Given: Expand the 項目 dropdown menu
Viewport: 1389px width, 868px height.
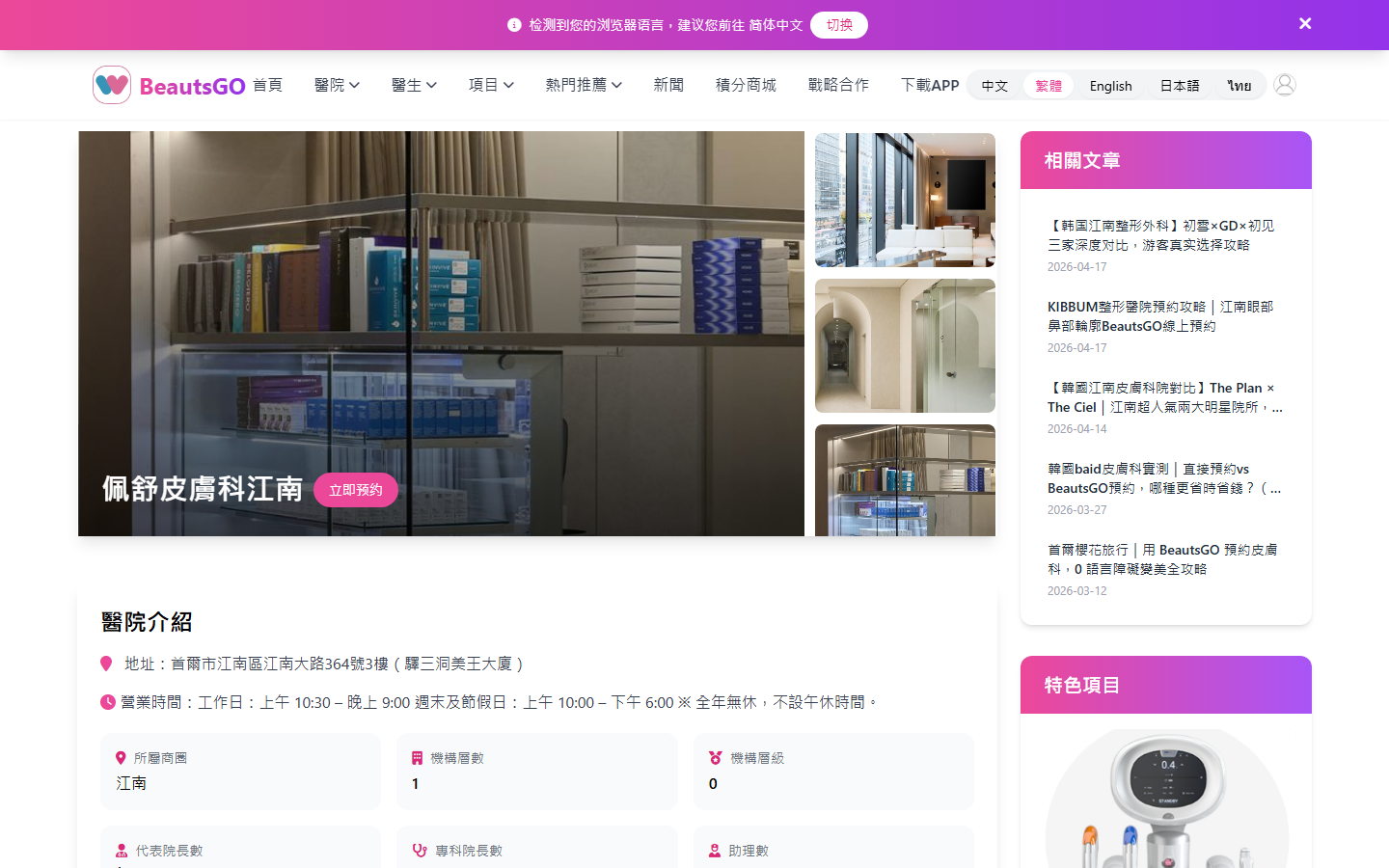Looking at the screenshot, I should (491, 85).
